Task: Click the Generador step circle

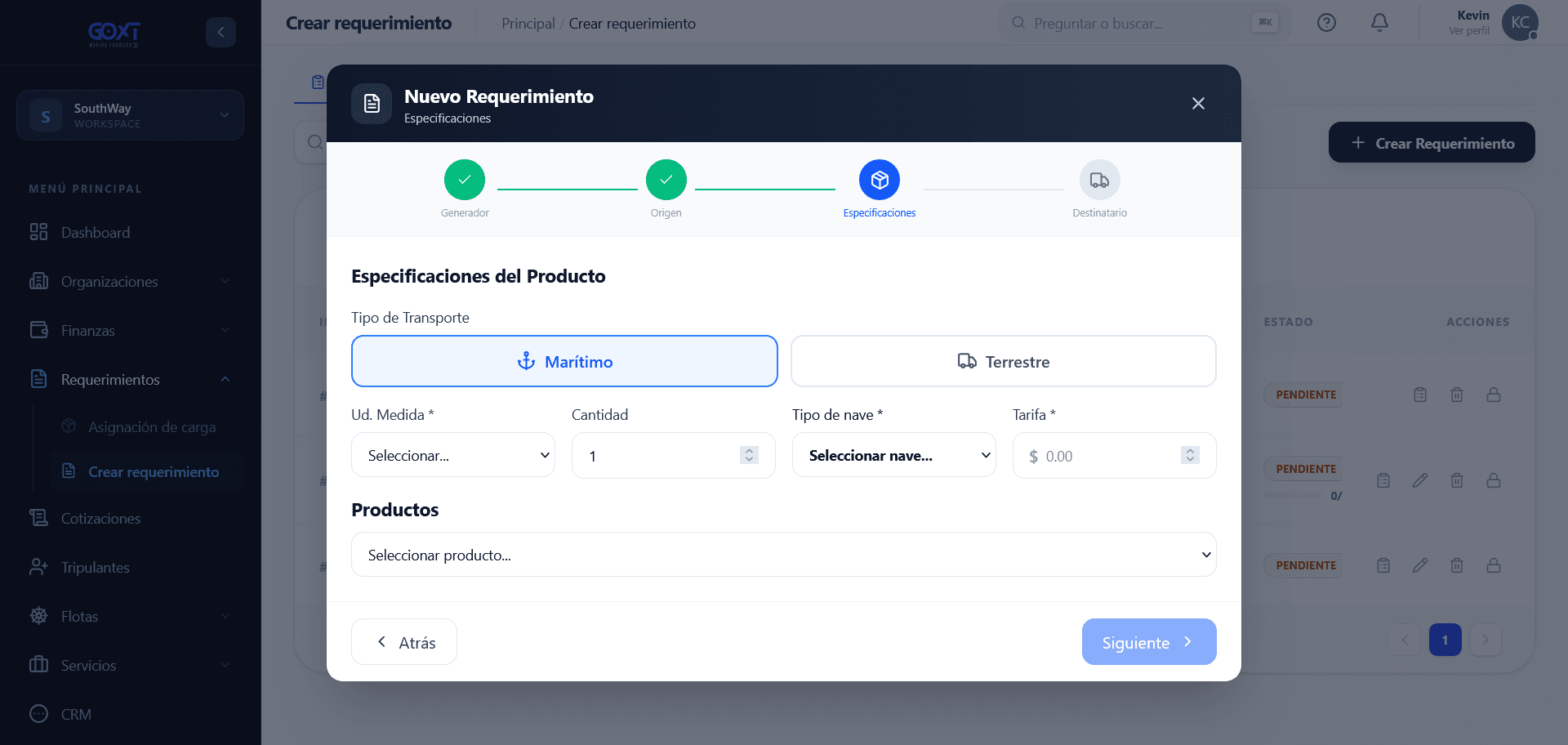Action: coord(465,180)
